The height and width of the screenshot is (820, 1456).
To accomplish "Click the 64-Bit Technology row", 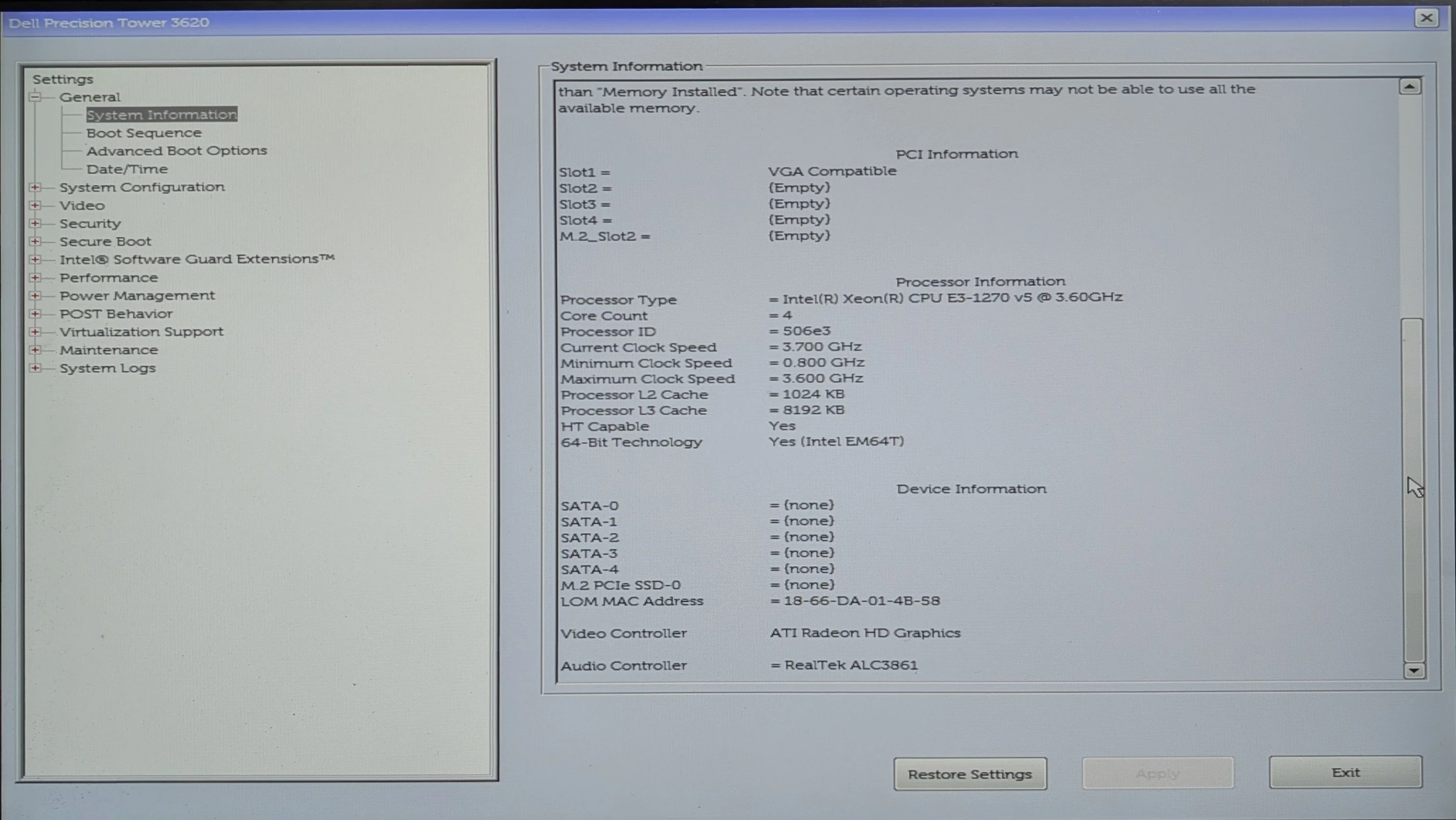I will point(732,441).
